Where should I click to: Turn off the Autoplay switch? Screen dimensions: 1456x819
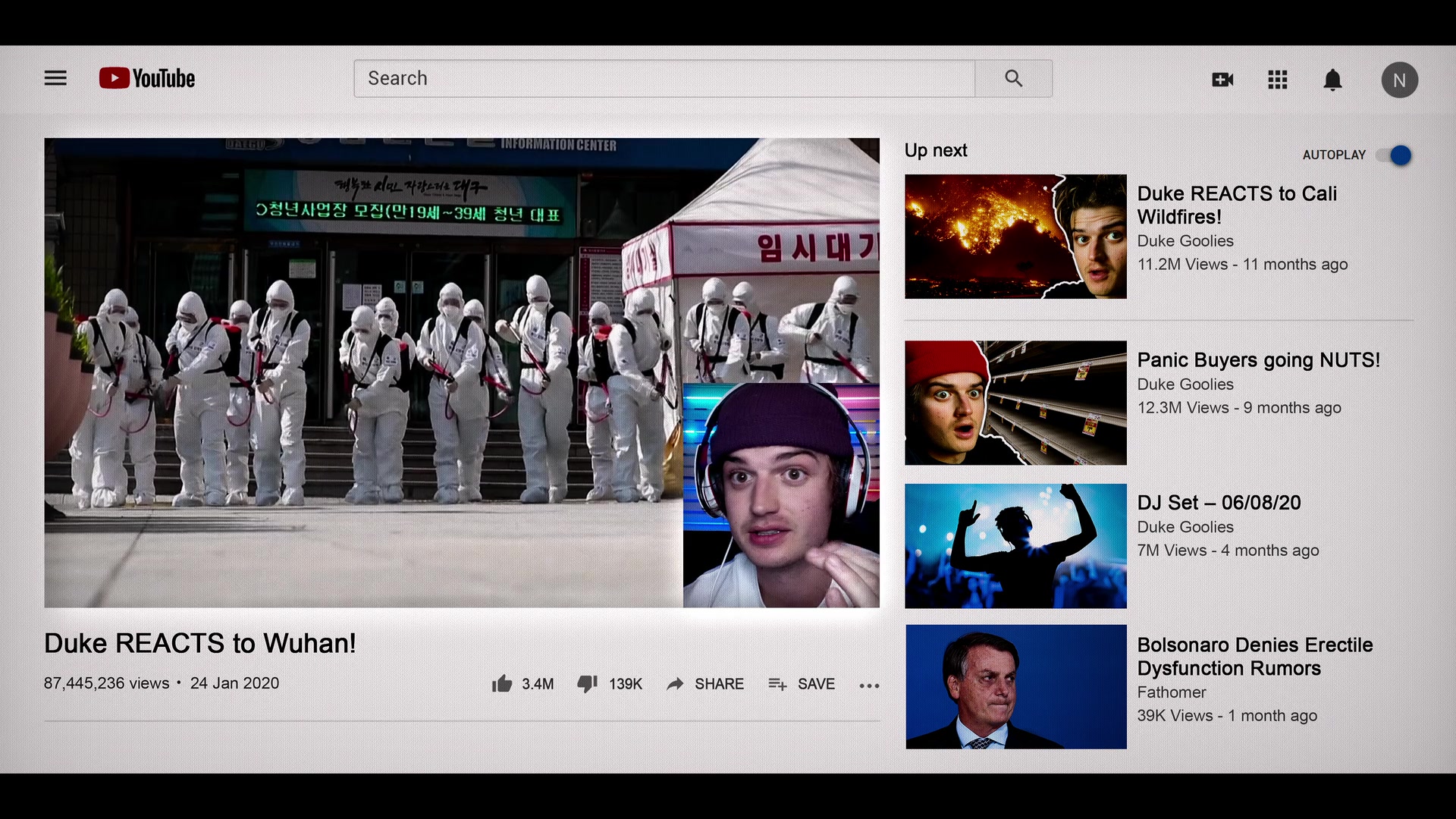coord(1395,155)
